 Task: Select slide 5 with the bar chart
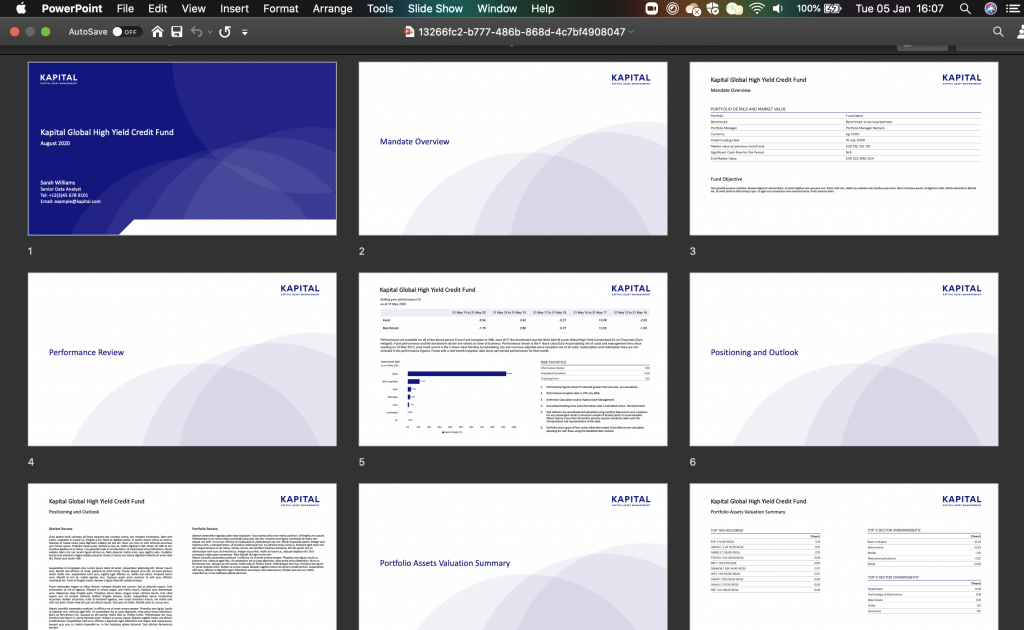click(x=513, y=360)
